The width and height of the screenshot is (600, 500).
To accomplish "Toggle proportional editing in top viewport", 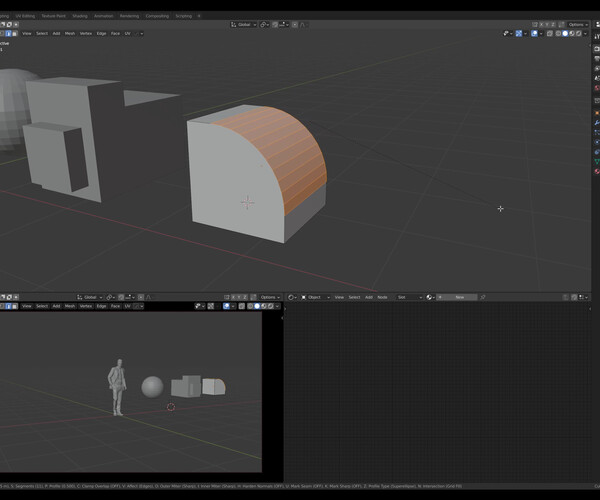I will (295, 24).
